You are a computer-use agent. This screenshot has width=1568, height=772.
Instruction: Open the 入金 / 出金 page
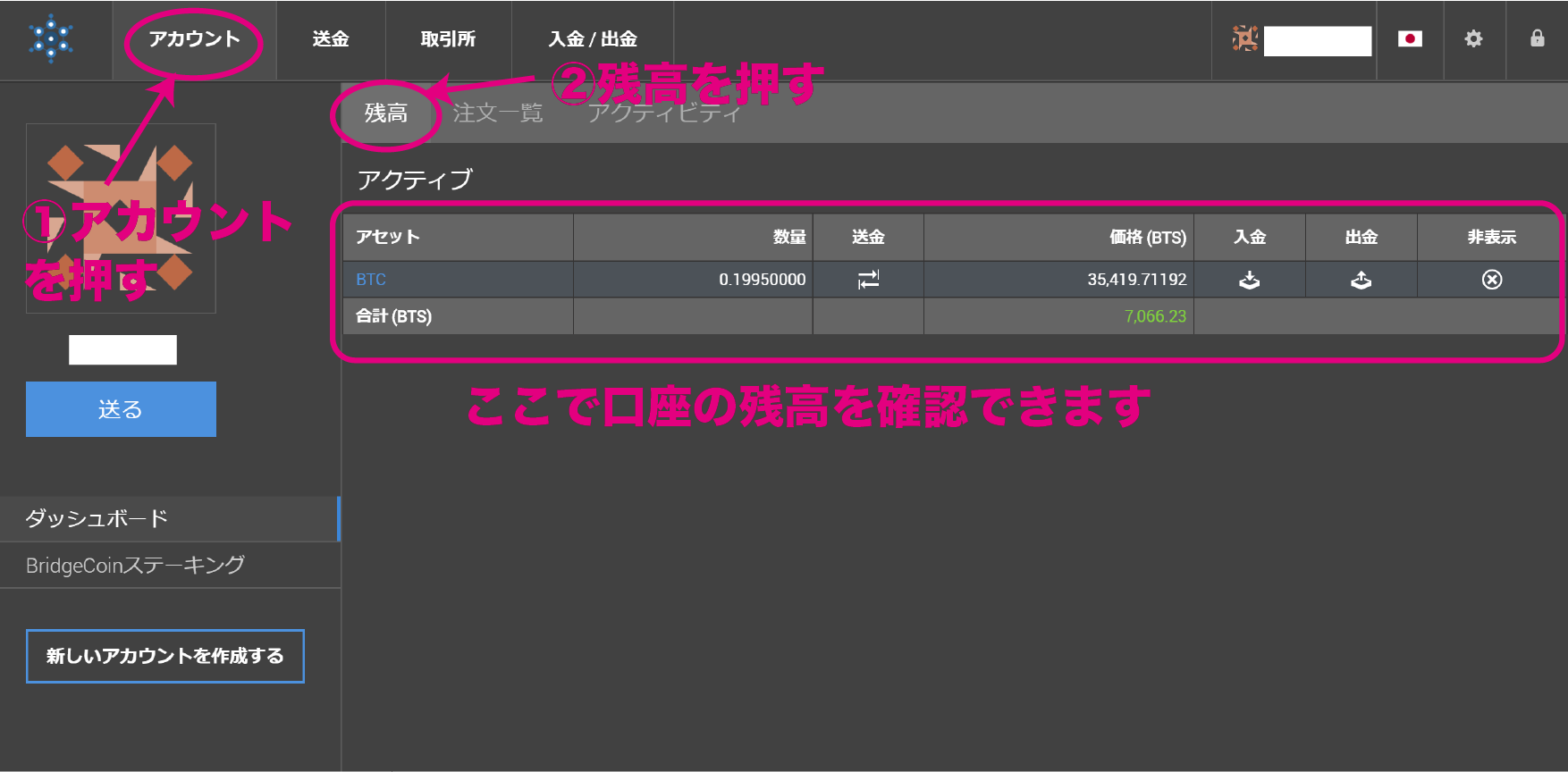(x=592, y=39)
